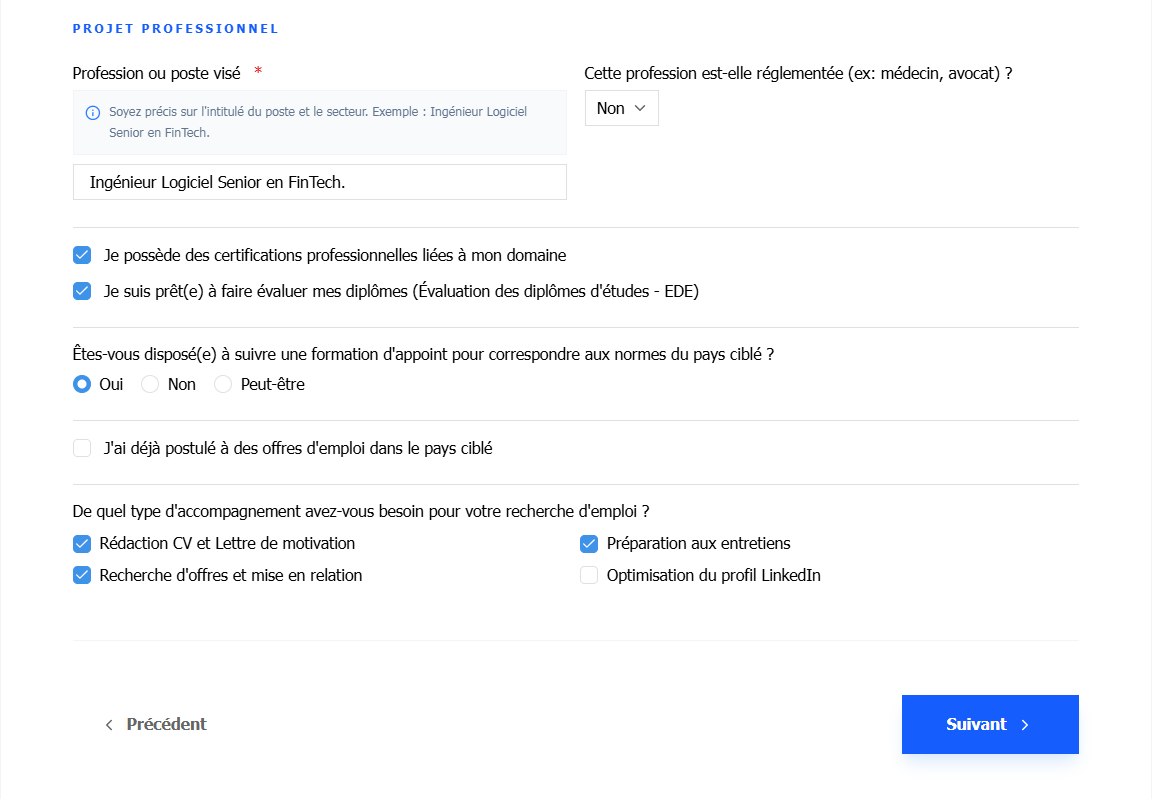Go to next step with Suivant
This screenshot has height=799, width=1152.
click(x=990, y=724)
